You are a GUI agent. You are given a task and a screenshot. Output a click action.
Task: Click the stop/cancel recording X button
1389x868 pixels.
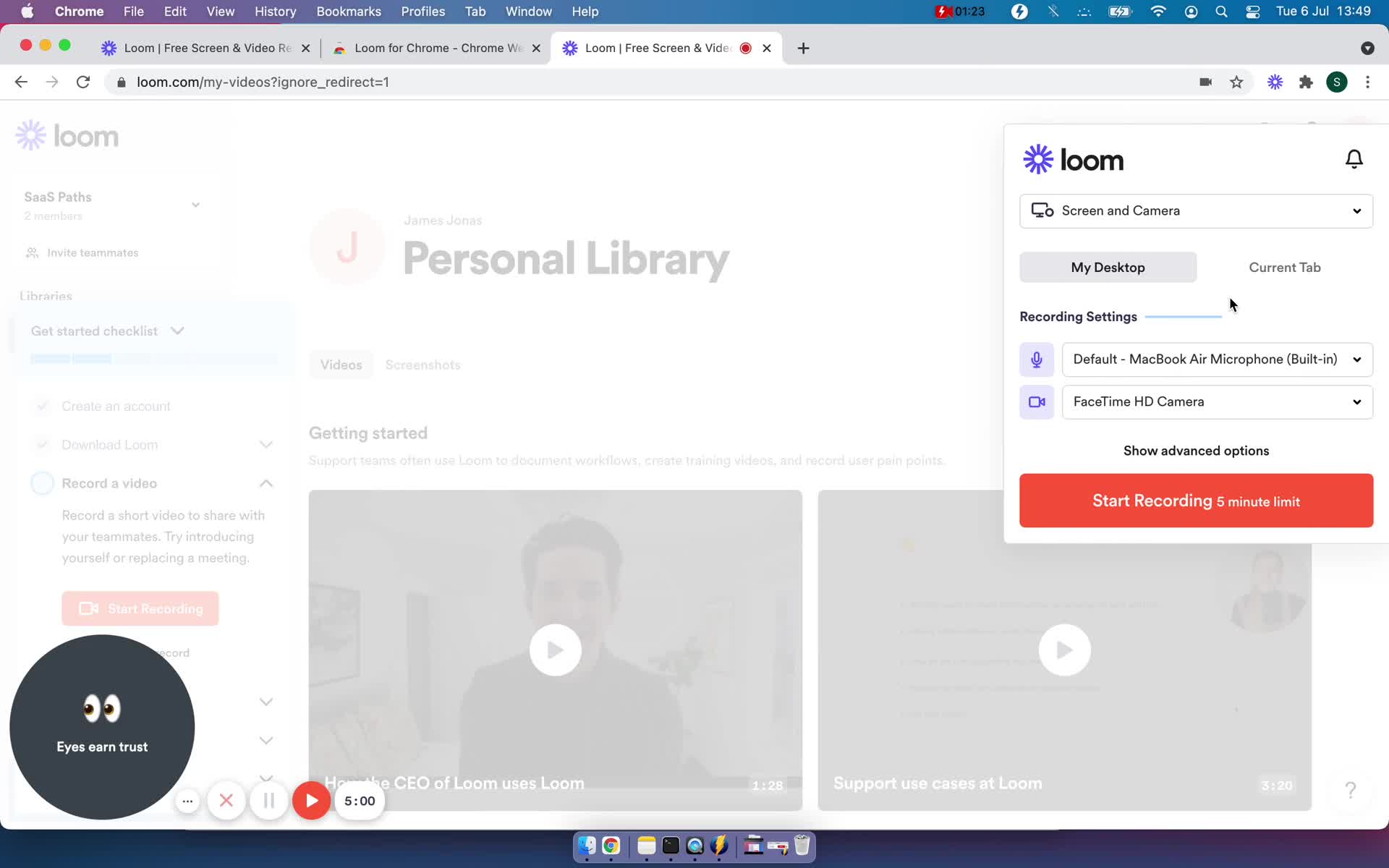(x=226, y=800)
